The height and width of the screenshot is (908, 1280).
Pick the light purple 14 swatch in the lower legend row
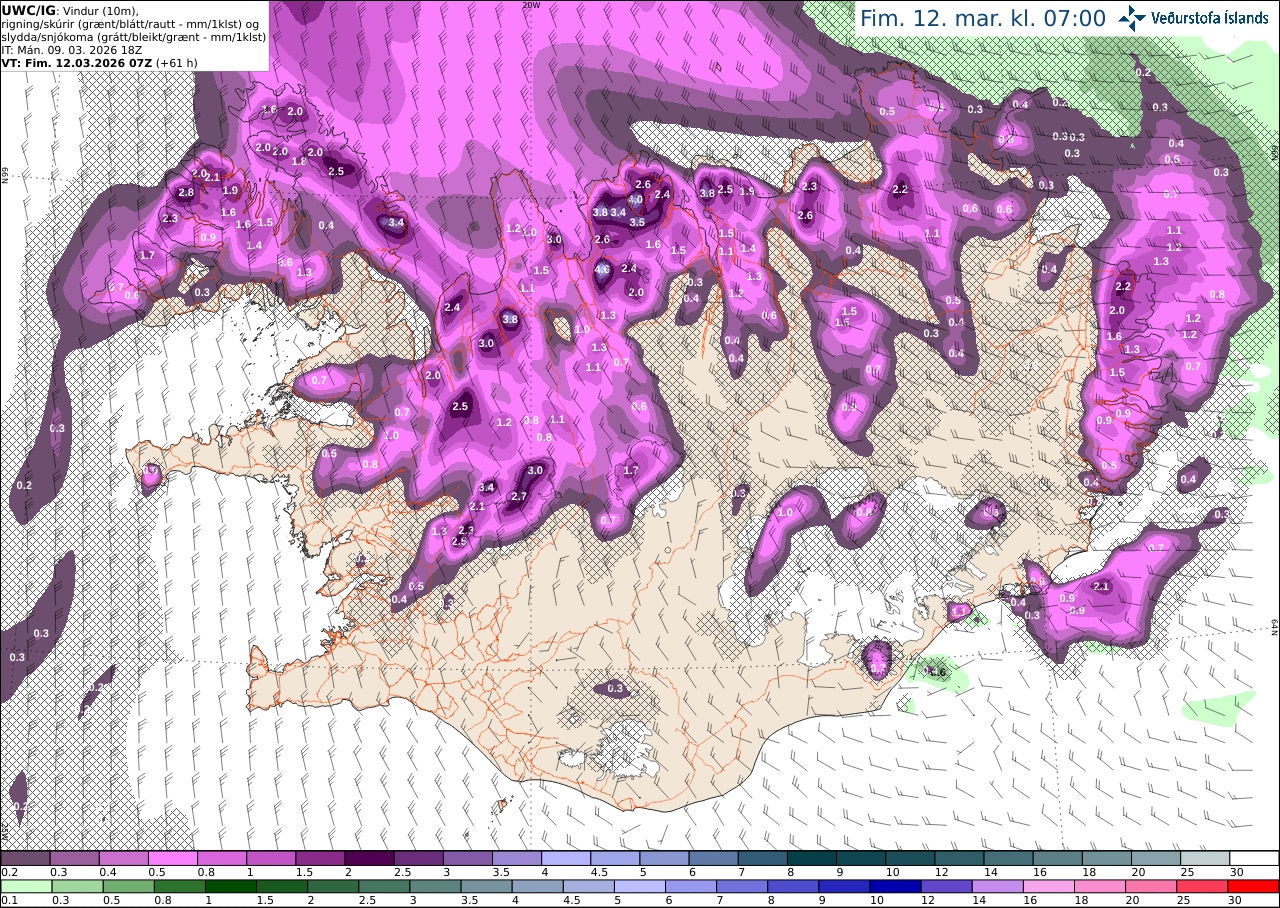click(x=998, y=886)
